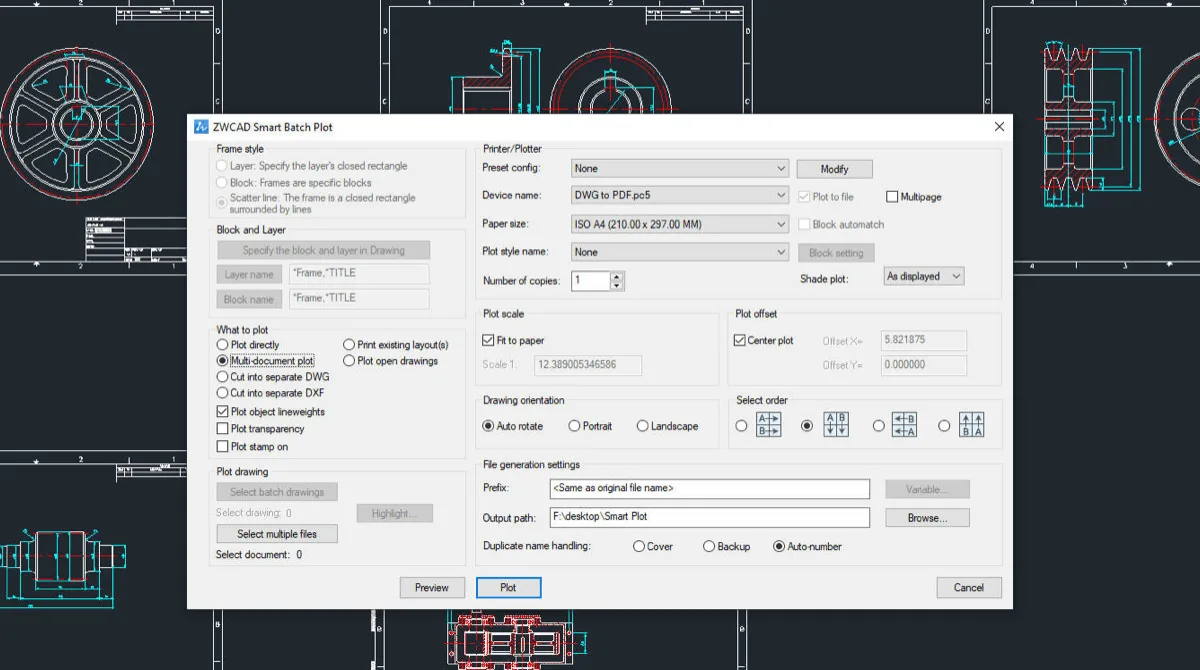Screen dimensions: 1200x670
Task: Click the Layer name button
Action: point(249,275)
